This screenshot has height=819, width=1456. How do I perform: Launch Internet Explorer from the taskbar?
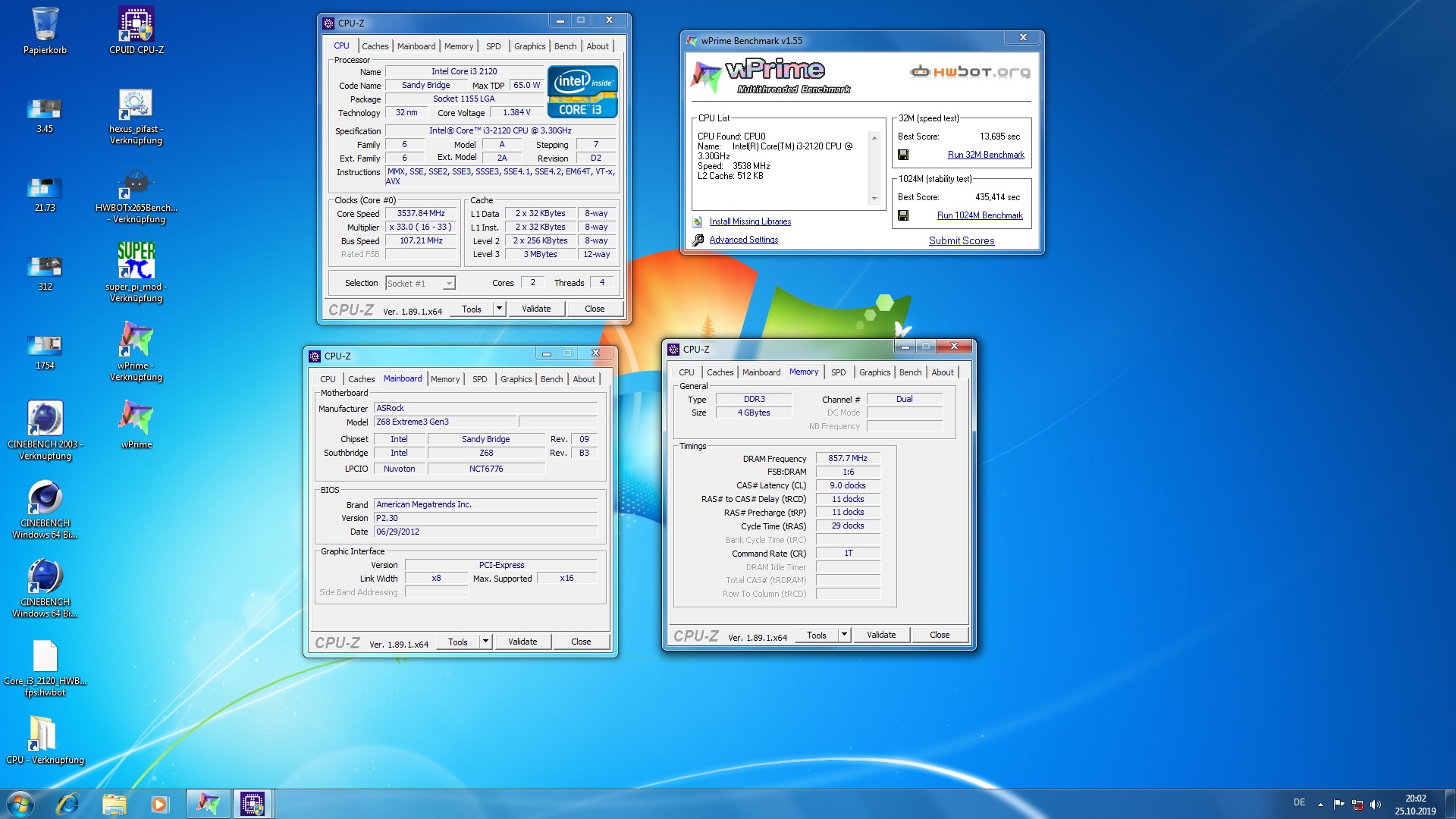68,804
